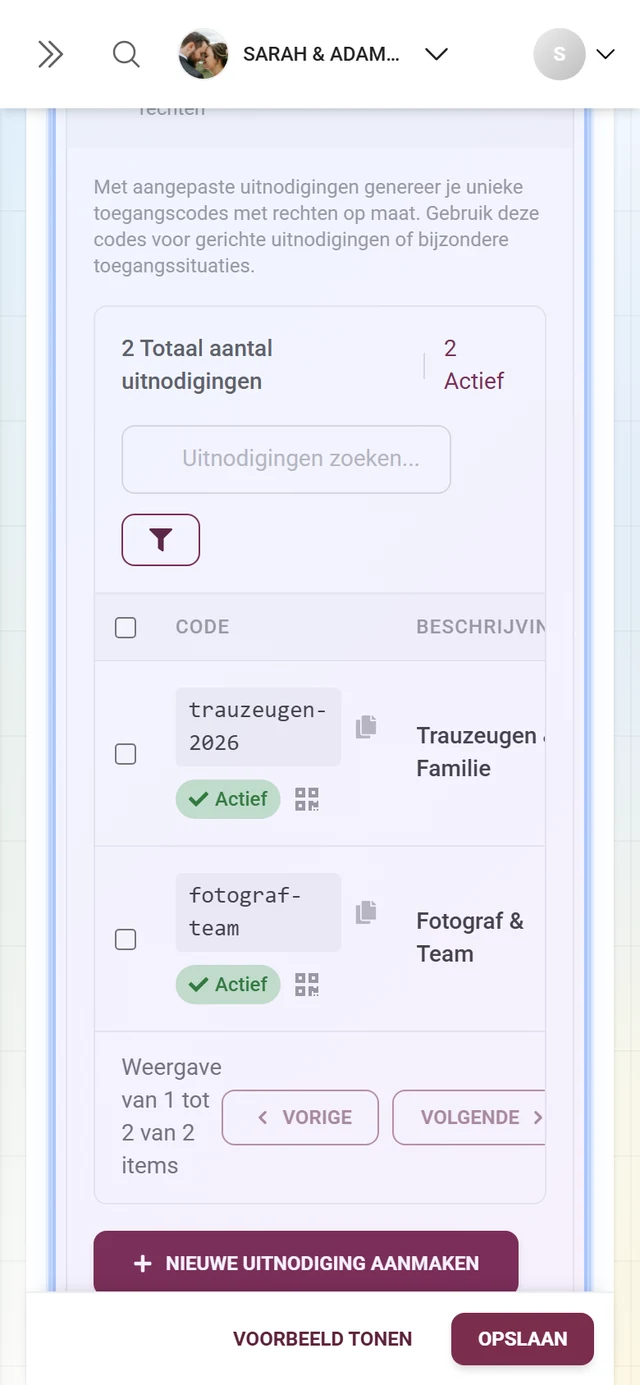Tick the trauzeugen-2026 row checkbox
This screenshot has width=640, height=1385.
[x=126, y=754]
